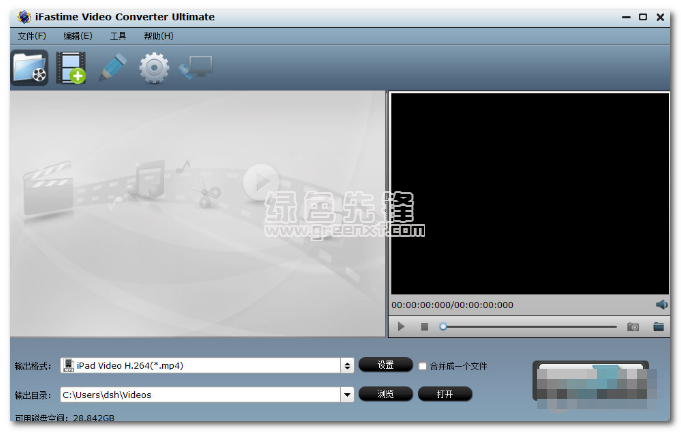Viewport: 681px width, 432px height.
Task: Select the pencil edit tool
Action: pos(112,67)
